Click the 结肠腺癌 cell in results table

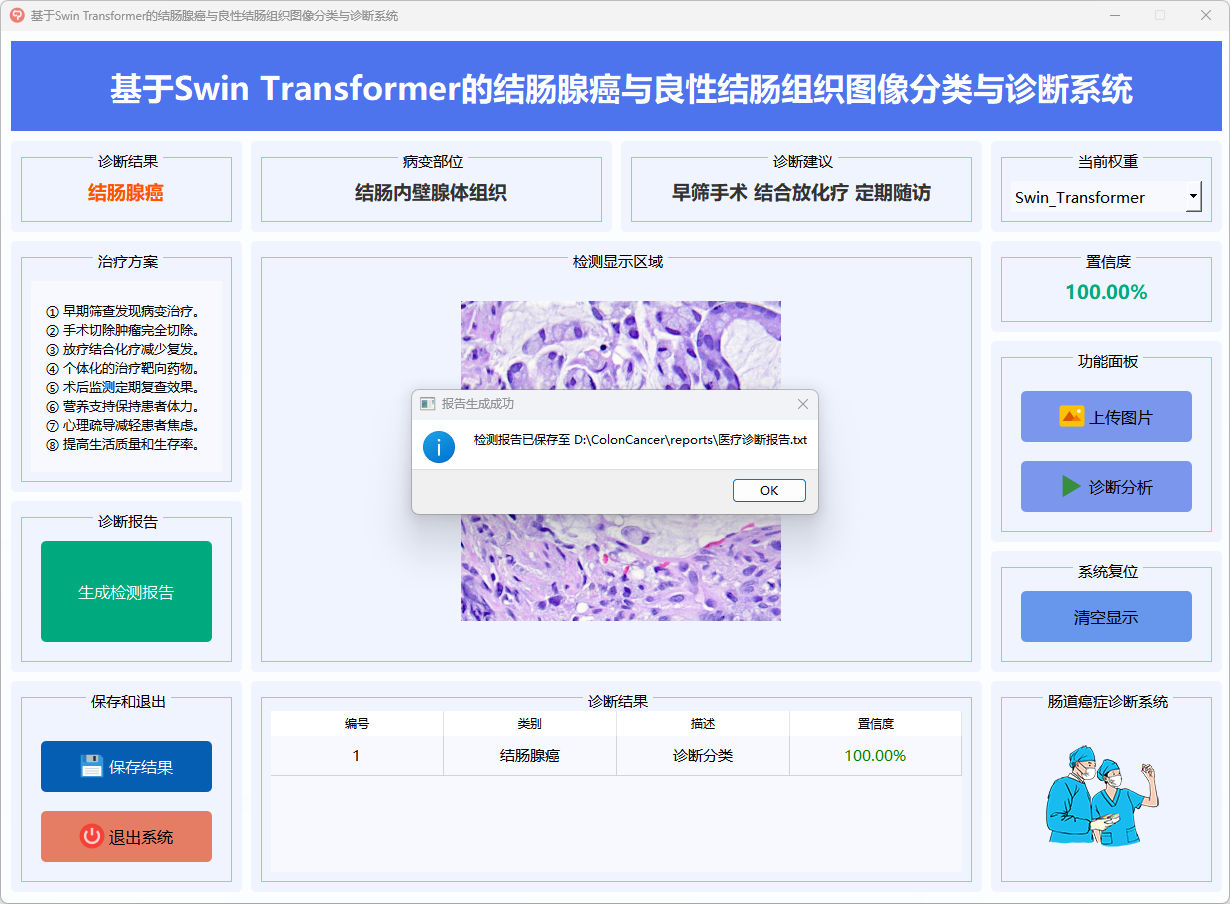(x=529, y=756)
